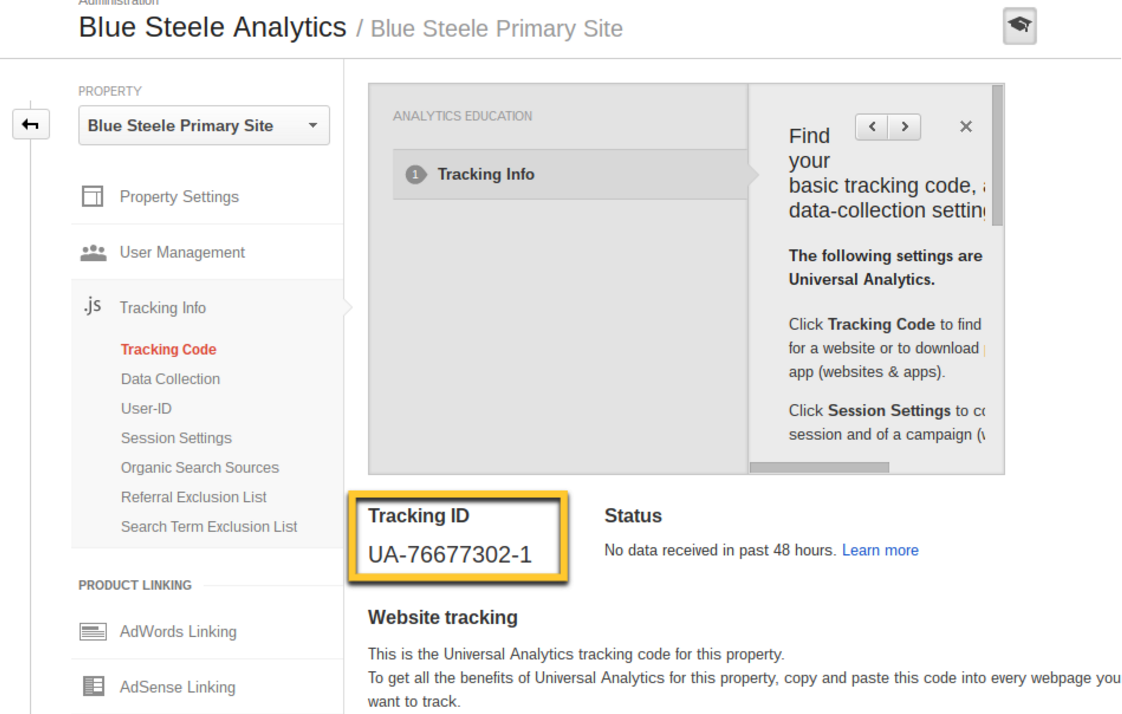Open the Blue Steele Primary Site dropdown
The height and width of the screenshot is (714, 1122).
(x=204, y=126)
